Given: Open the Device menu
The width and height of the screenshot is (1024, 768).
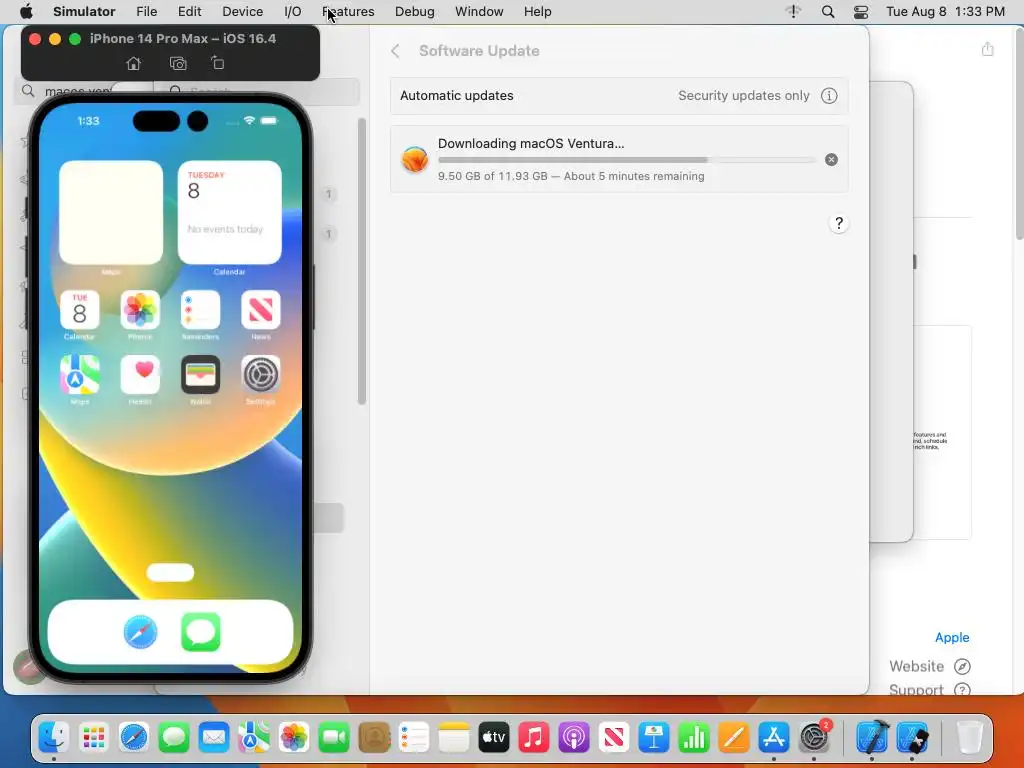Looking at the screenshot, I should (242, 12).
